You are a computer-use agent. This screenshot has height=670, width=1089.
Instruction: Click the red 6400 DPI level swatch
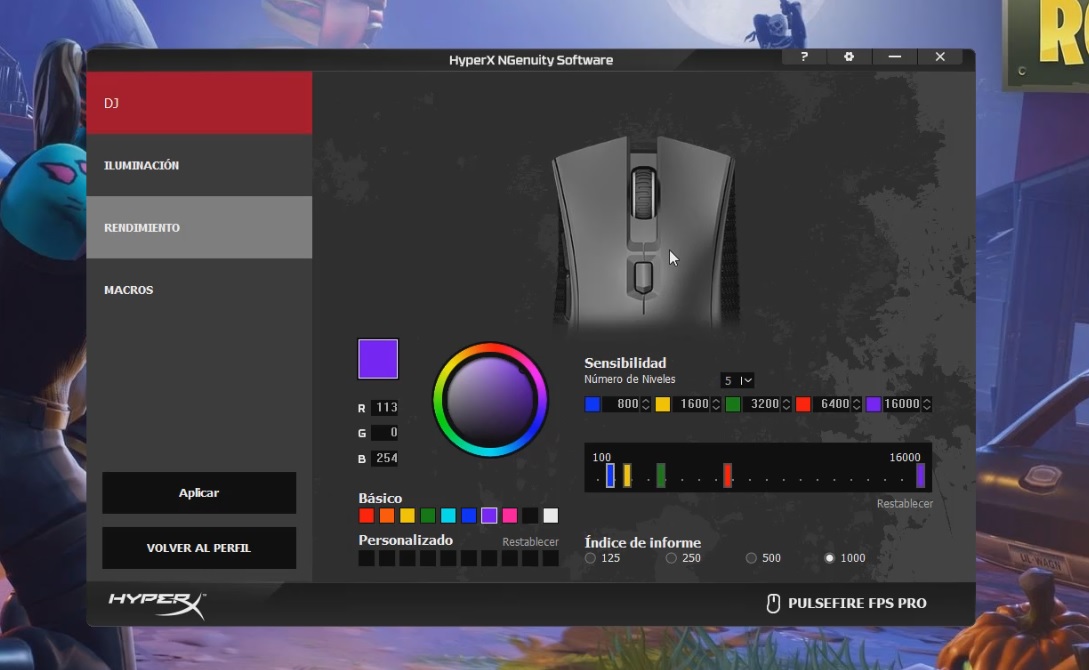click(802, 403)
